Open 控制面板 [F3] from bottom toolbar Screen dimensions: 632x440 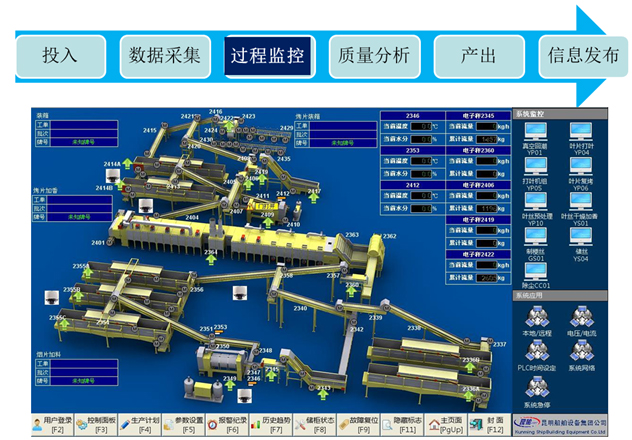(x=98, y=424)
